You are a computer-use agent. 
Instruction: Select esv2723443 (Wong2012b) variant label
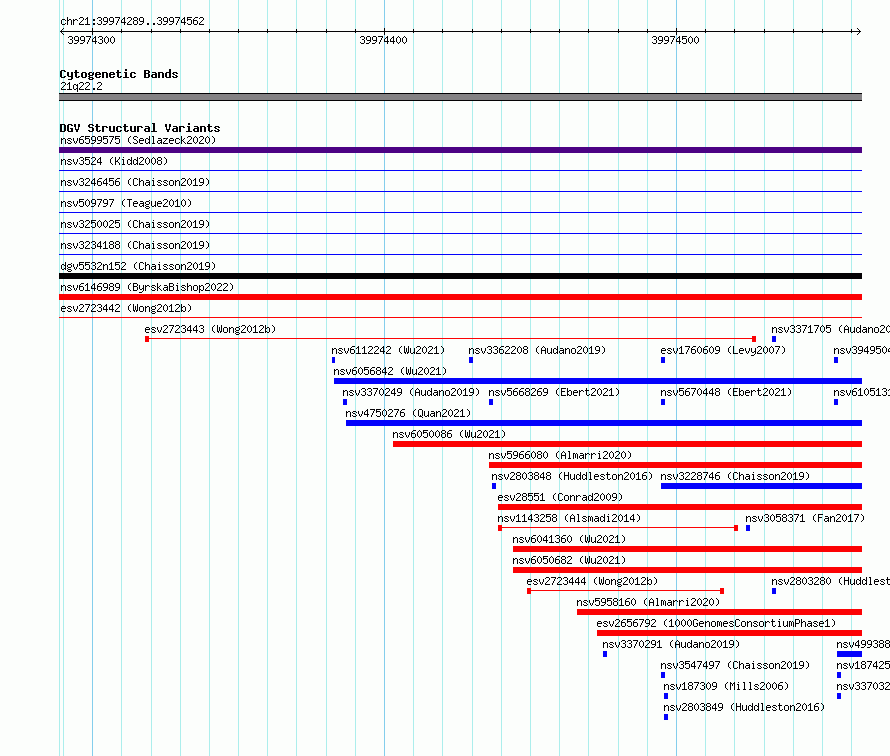coord(210,329)
